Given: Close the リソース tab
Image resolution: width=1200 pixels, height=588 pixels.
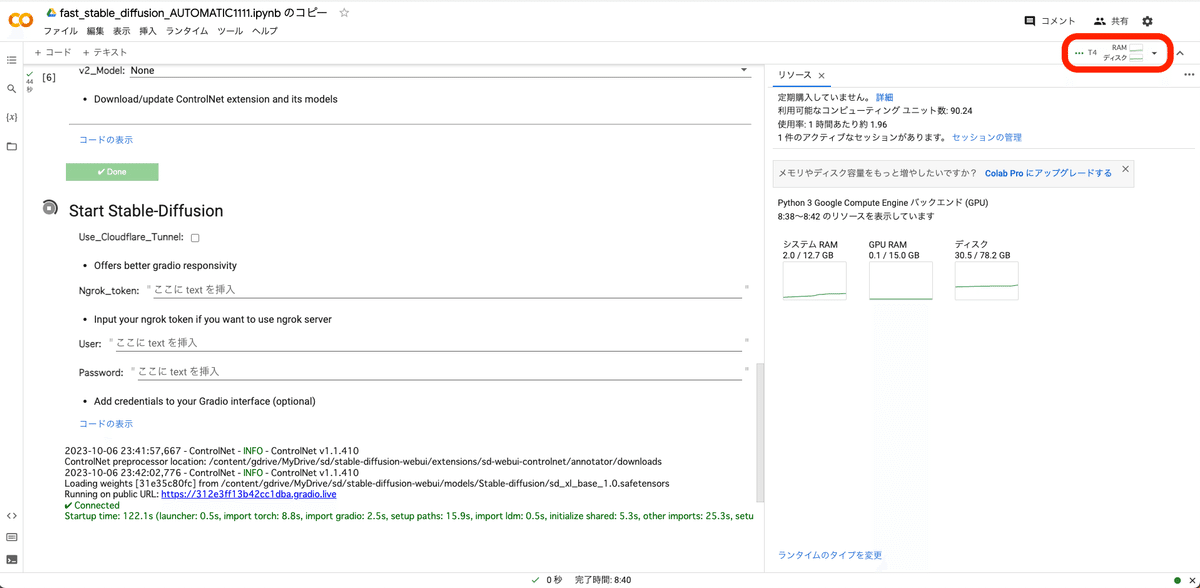Looking at the screenshot, I should coord(822,76).
